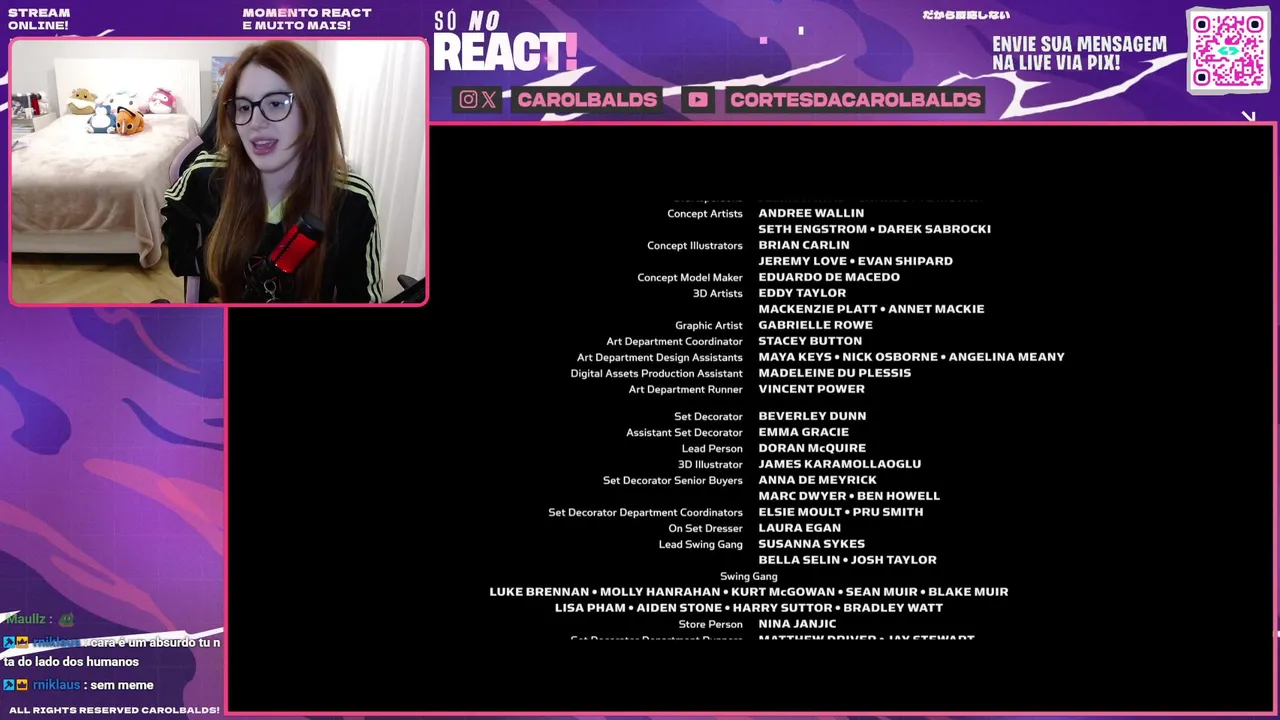
Task: Click the credit name 'EMMA GRACIE'
Action: tap(803, 432)
